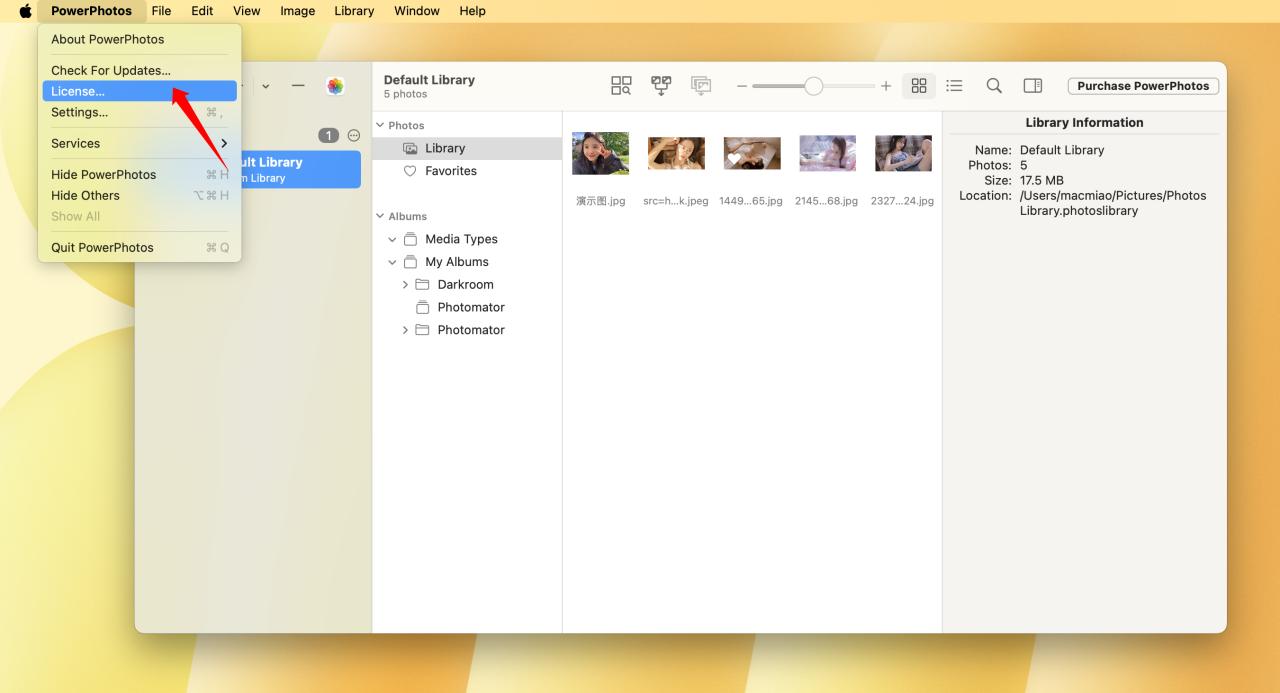The height and width of the screenshot is (693, 1280).
Task: Click the 17.5 MB size value
Action: coord(1042,181)
